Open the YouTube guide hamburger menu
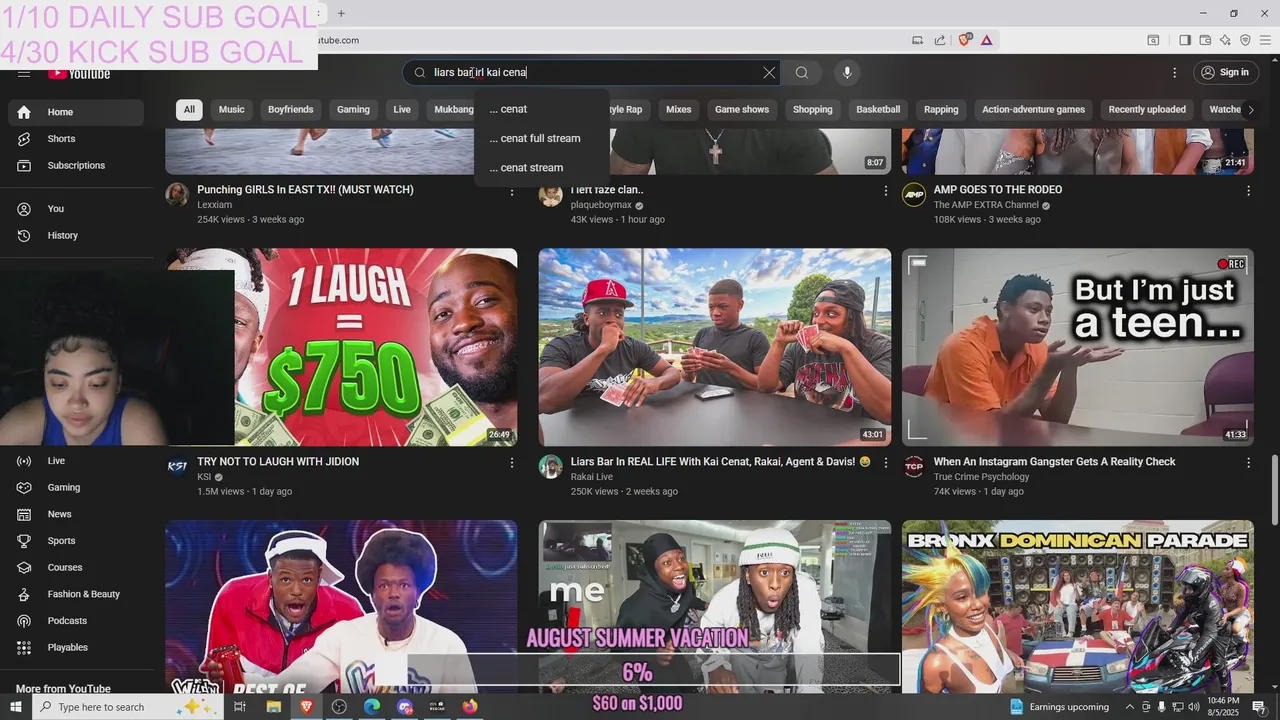This screenshot has width=1280, height=720. tap(24, 73)
